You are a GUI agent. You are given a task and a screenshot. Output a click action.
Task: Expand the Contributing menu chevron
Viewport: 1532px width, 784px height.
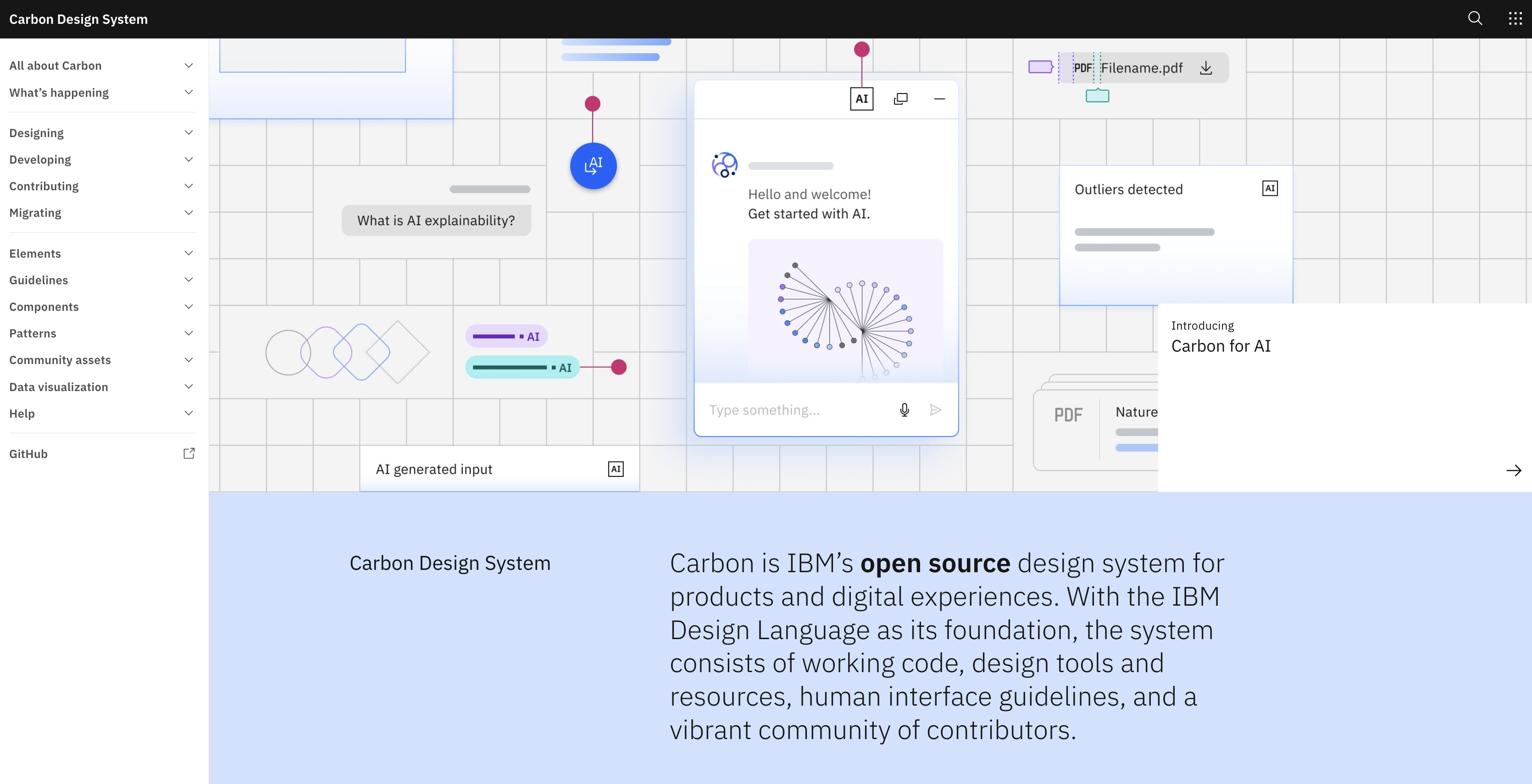coord(189,186)
